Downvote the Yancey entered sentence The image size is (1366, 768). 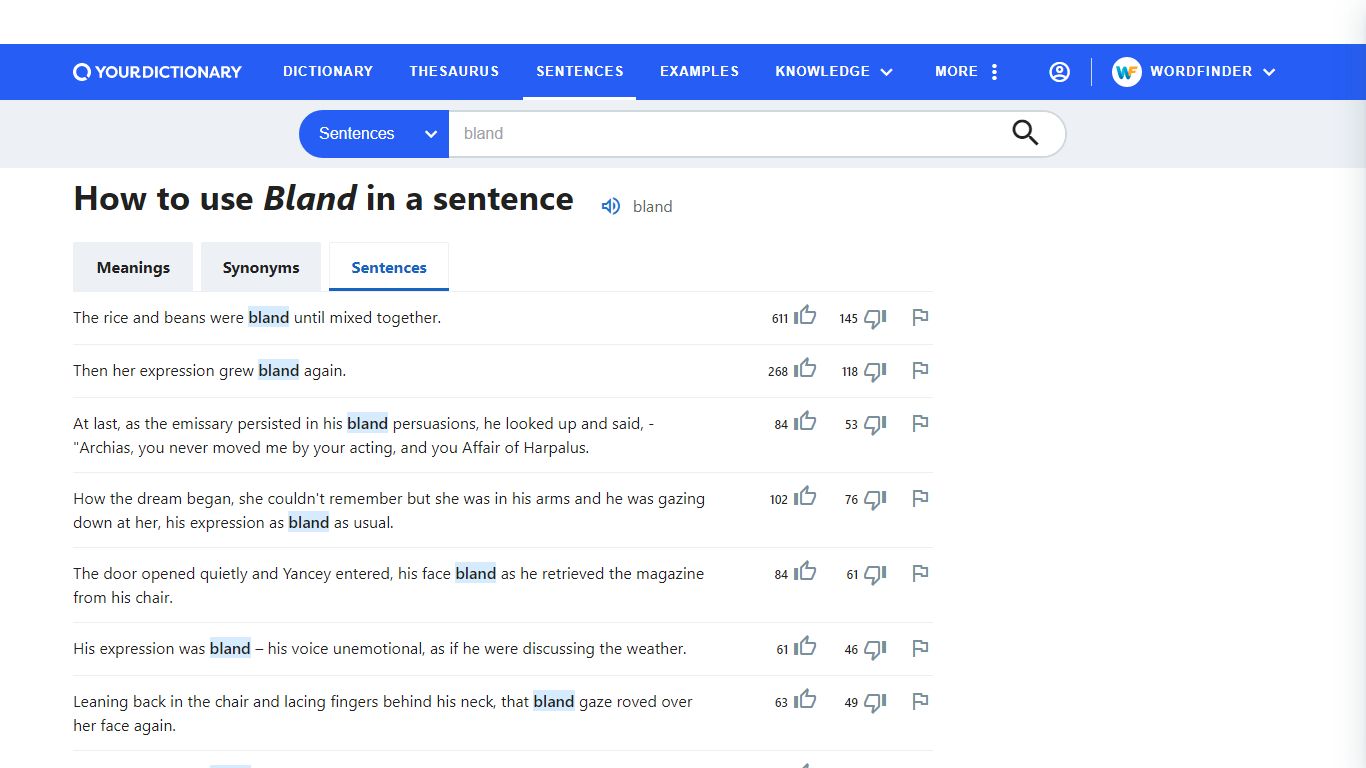click(x=875, y=575)
